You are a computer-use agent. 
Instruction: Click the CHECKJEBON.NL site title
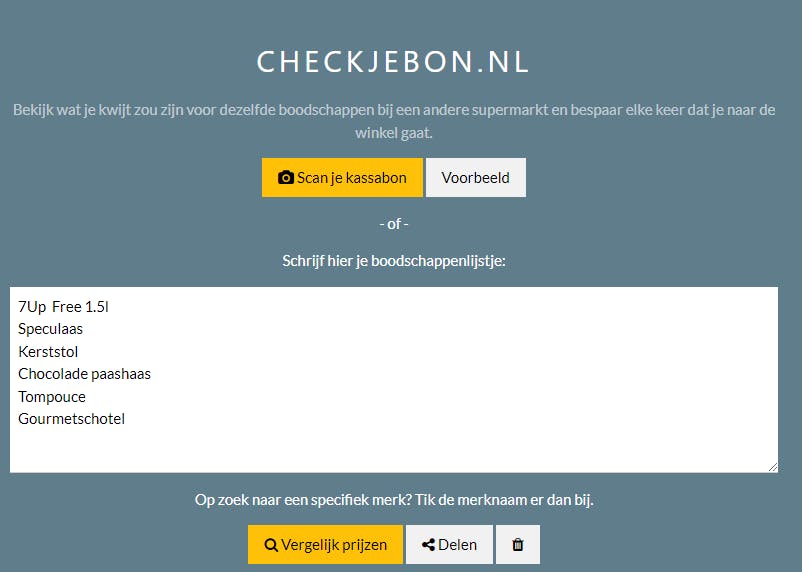393,62
